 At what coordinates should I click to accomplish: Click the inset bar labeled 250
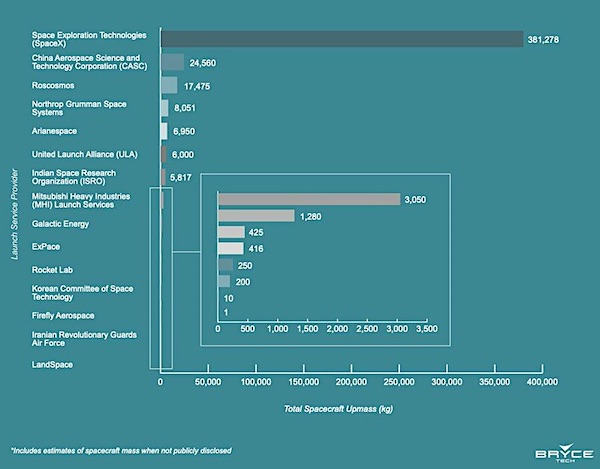coord(225,265)
